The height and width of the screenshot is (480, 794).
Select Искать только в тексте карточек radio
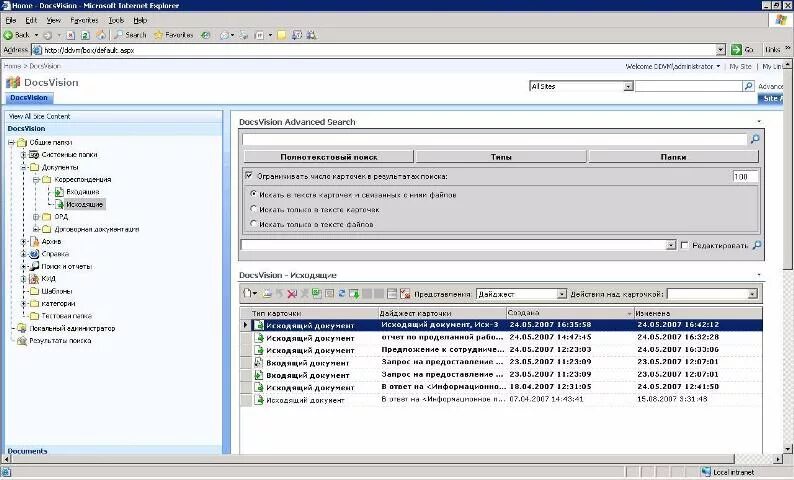(254, 209)
